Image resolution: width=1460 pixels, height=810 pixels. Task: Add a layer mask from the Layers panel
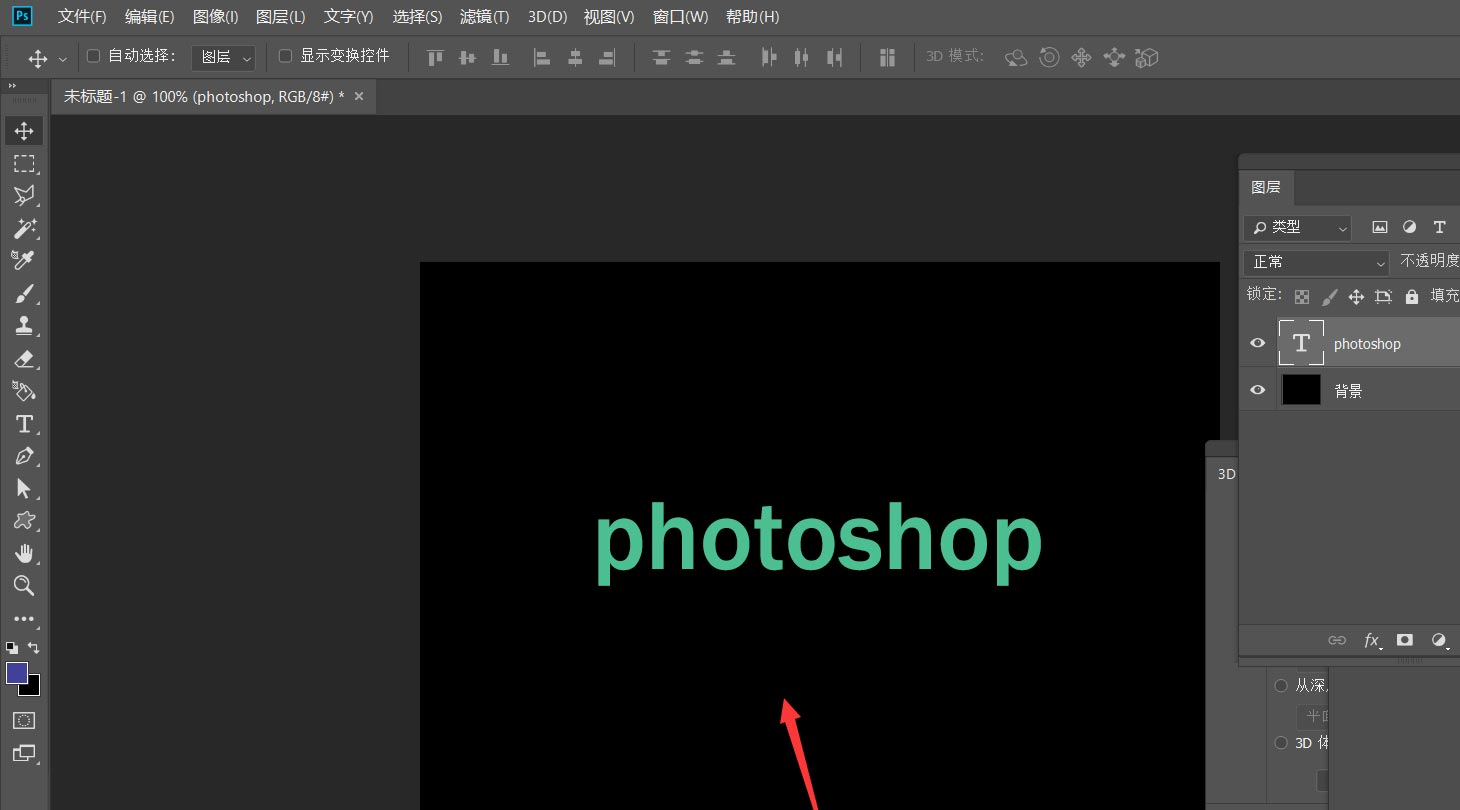[x=1405, y=640]
